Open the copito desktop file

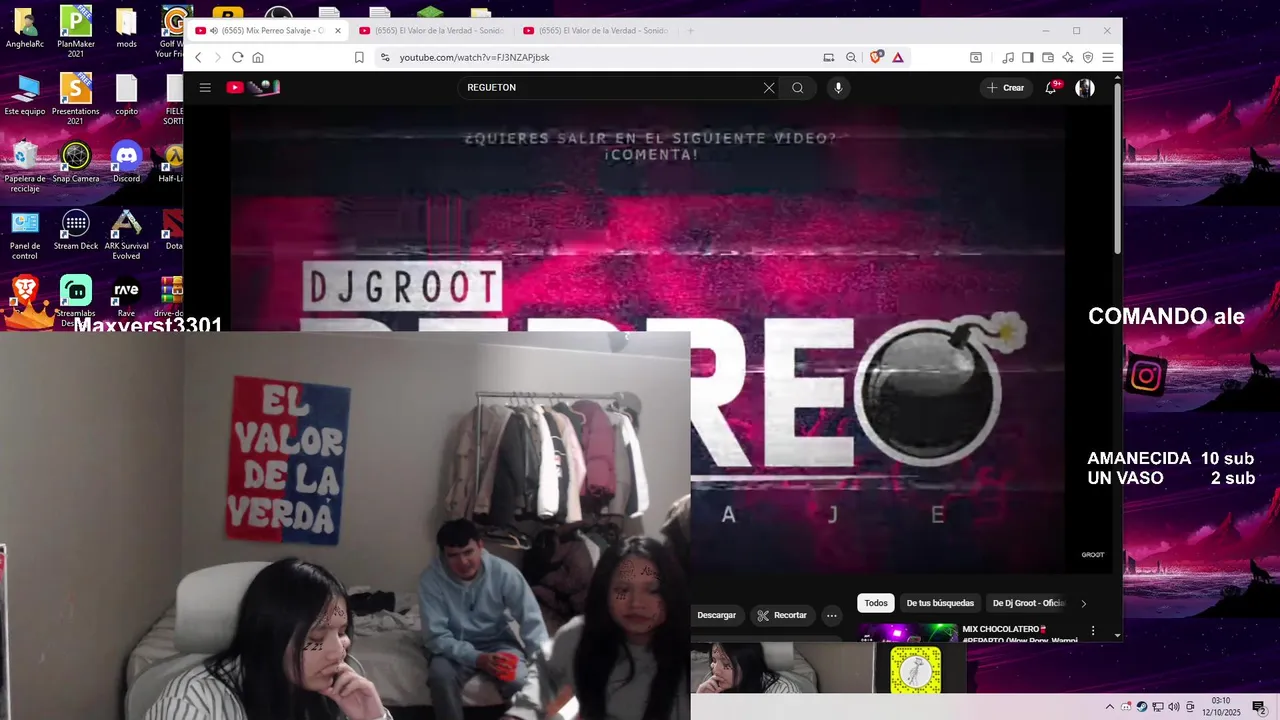click(126, 95)
